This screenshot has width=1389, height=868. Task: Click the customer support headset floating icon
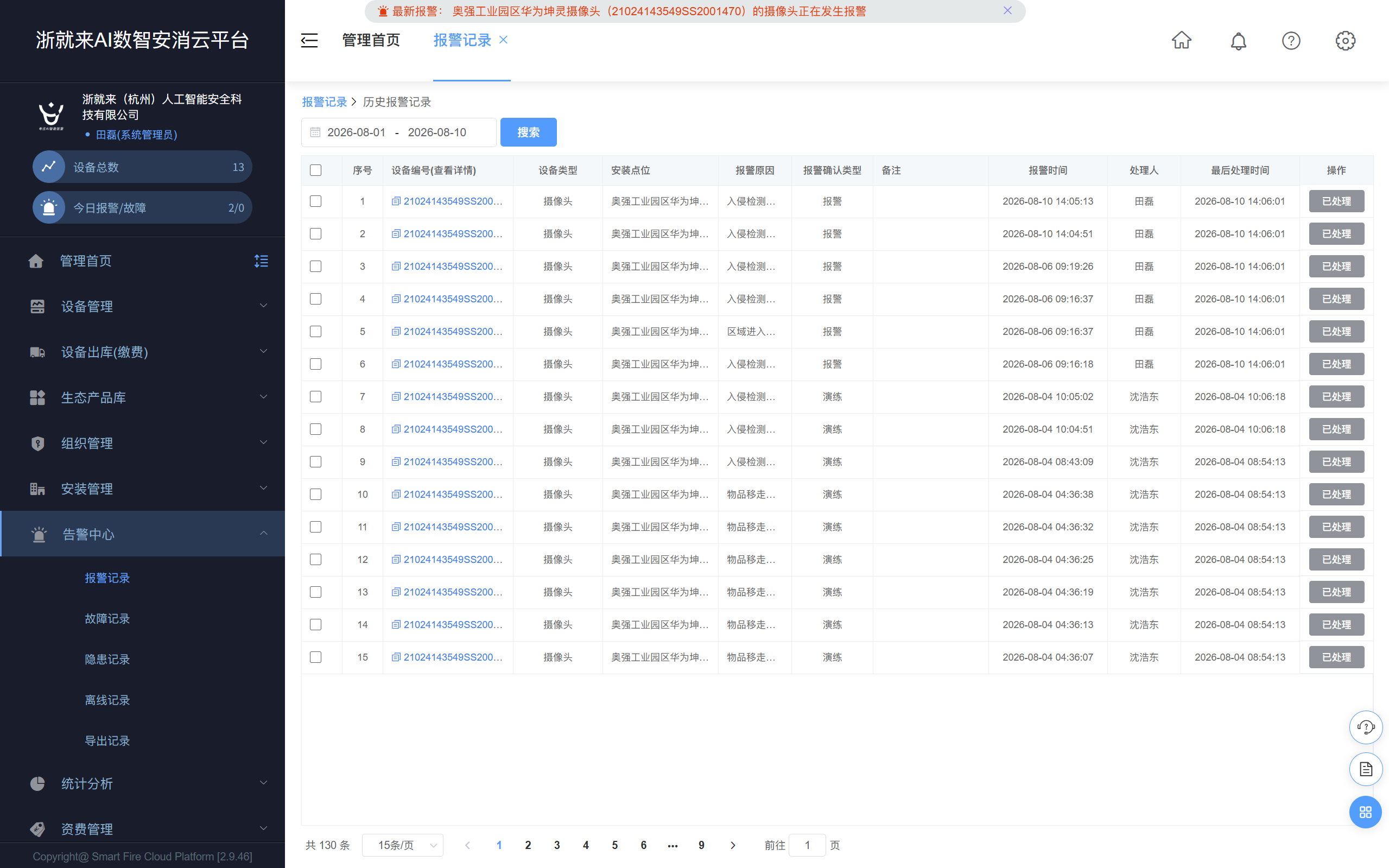click(1366, 727)
